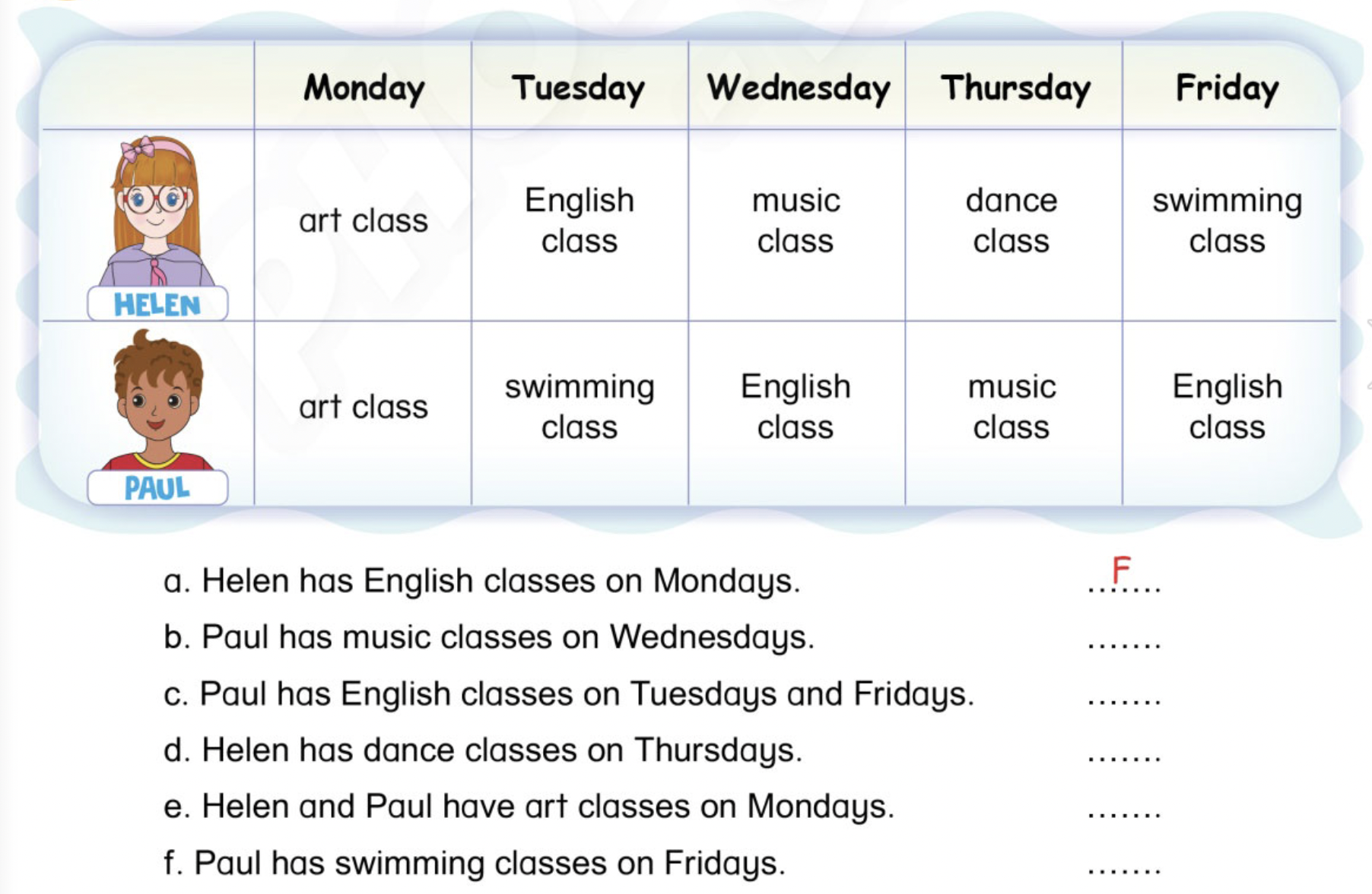Click Paul's Monday art class cell
Image resolution: width=1372 pixels, height=894 pixels.
[364, 407]
